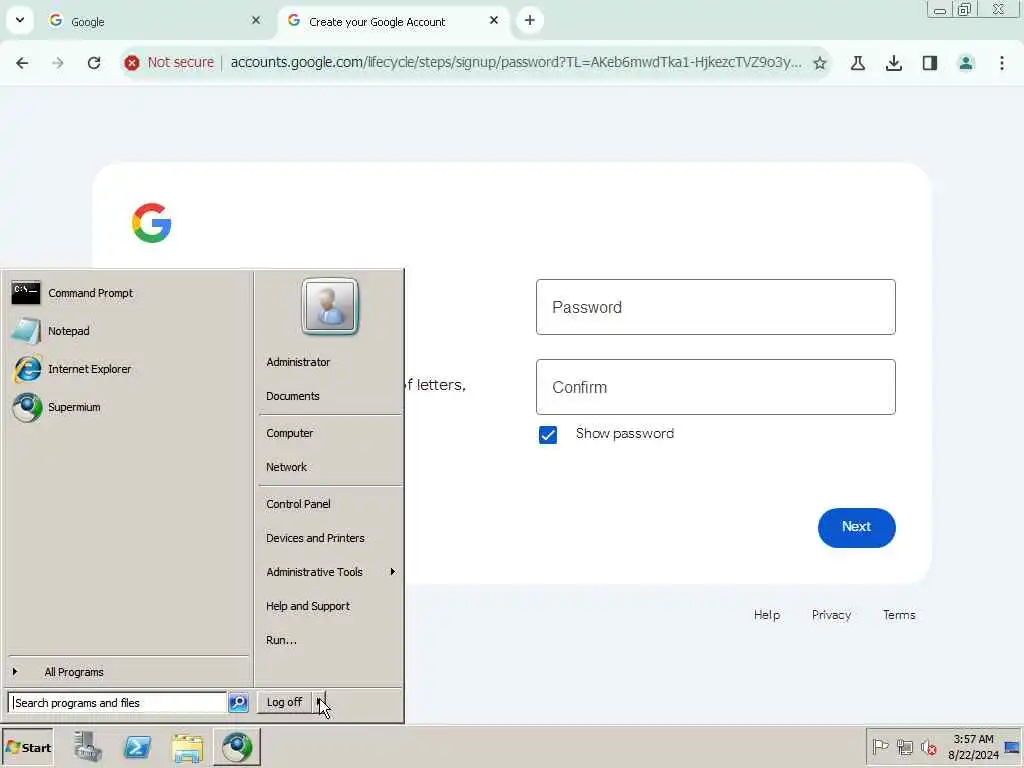Close the Google tab
This screenshot has width=1024, height=768.
click(x=256, y=21)
